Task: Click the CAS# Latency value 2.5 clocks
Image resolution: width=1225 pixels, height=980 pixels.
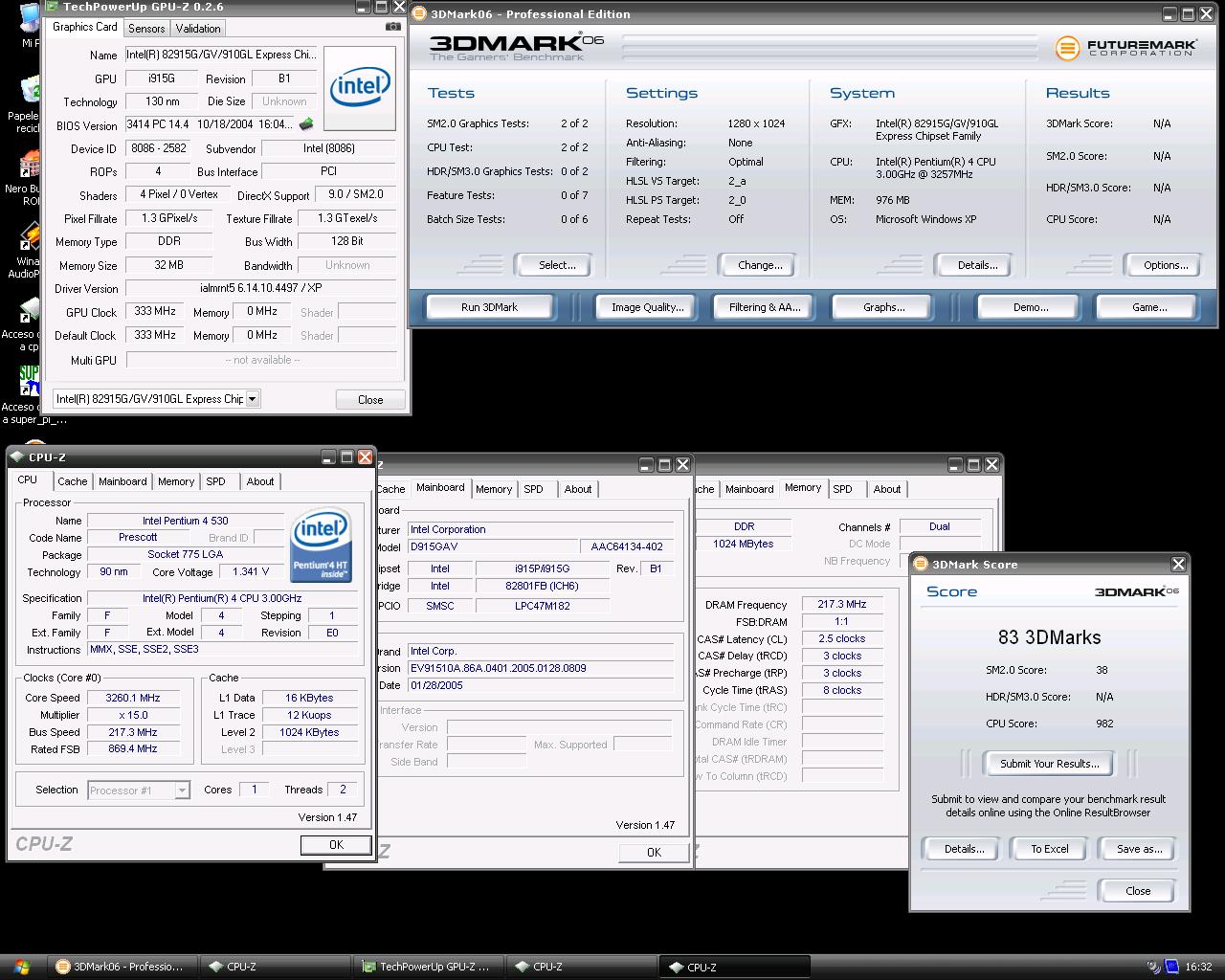Action: coord(841,638)
